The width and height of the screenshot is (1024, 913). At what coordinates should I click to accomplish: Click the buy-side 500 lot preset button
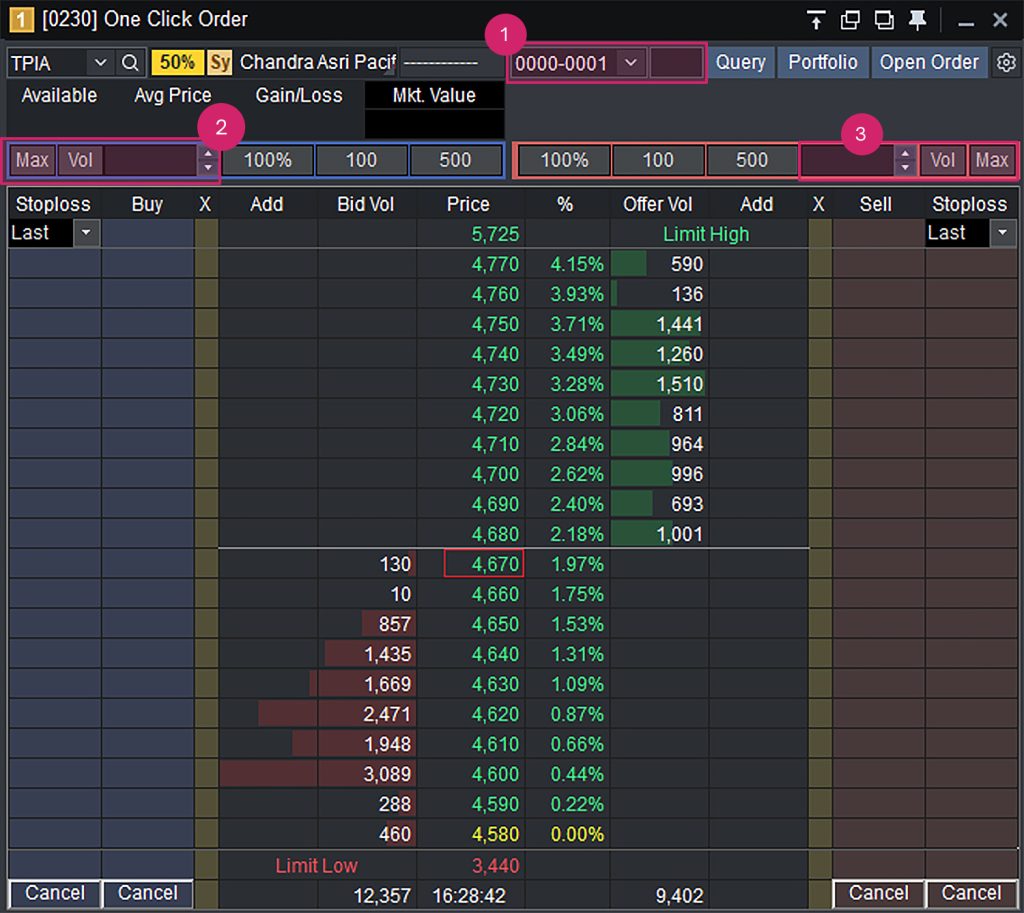point(455,160)
